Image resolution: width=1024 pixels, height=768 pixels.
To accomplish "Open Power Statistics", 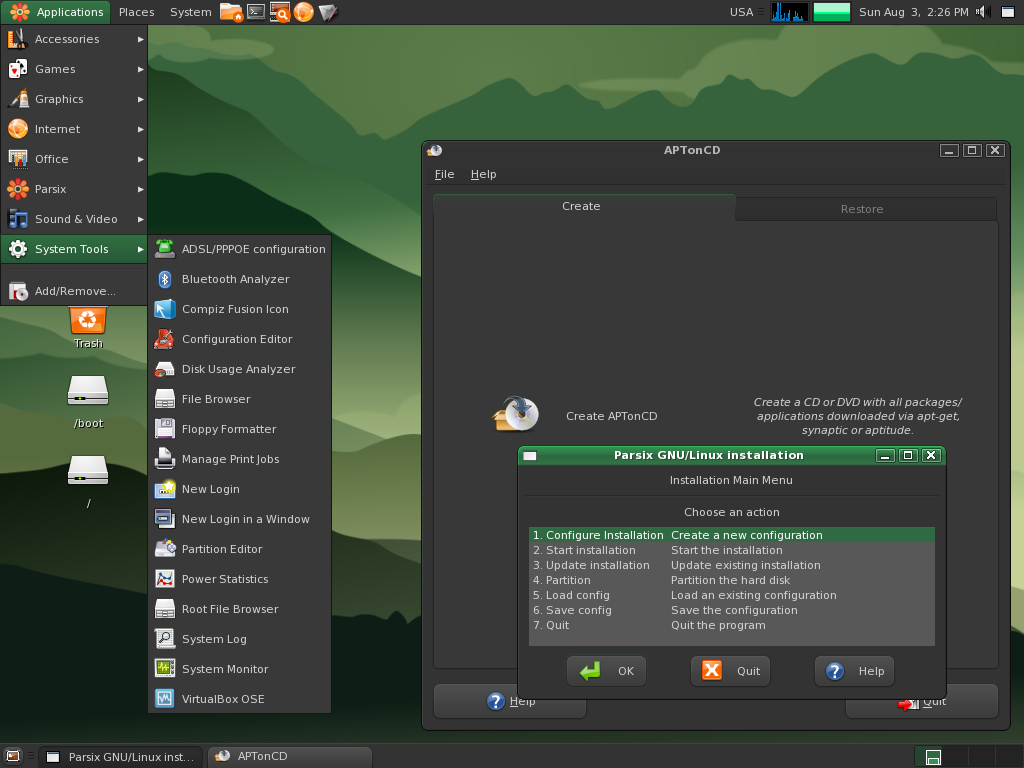I will point(240,579).
